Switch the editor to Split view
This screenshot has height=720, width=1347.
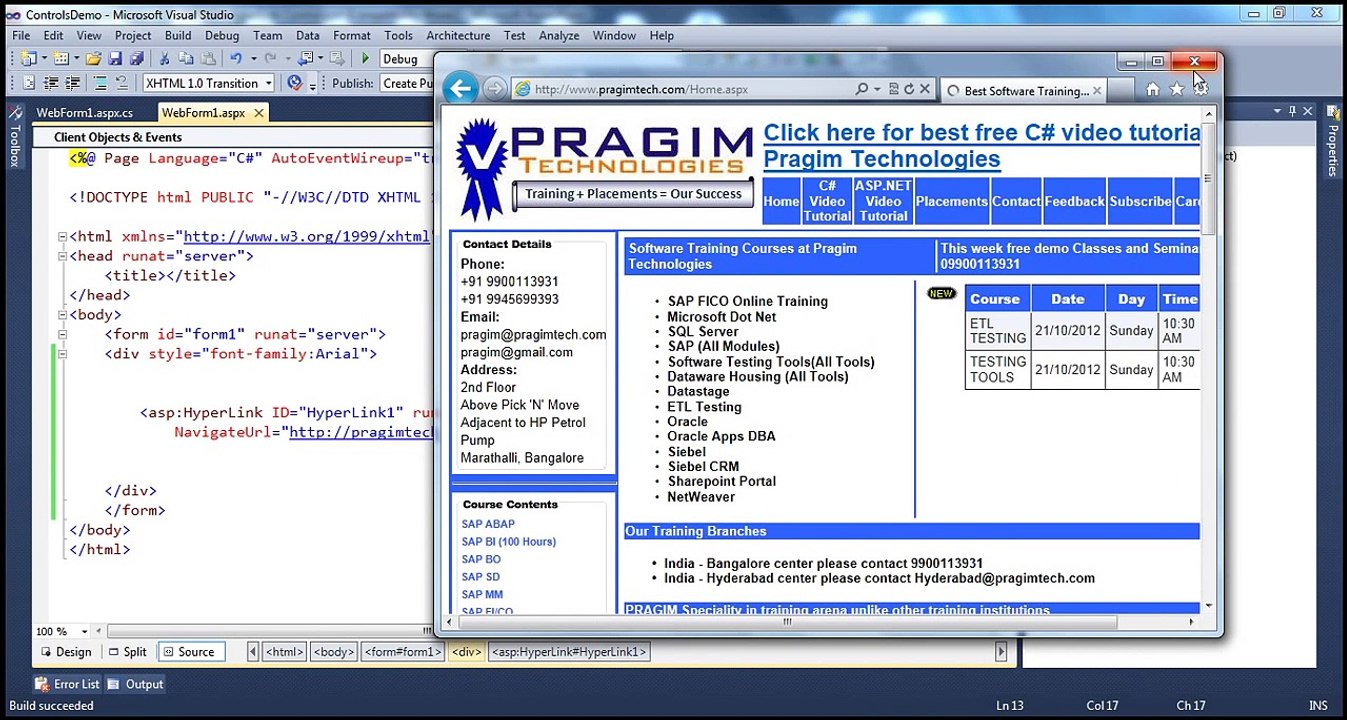[127, 652]
